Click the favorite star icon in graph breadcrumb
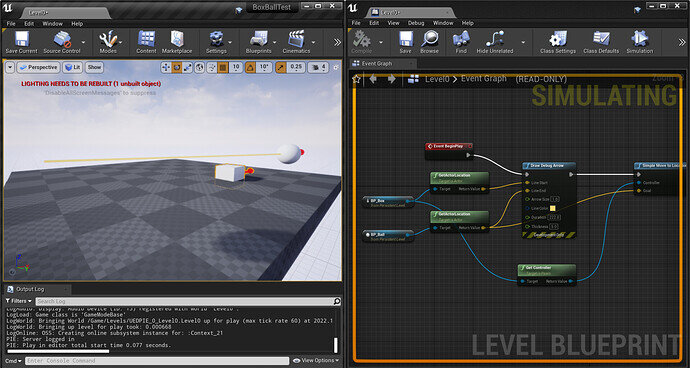This screenshot has height=368, width=690. pos(357,79)
